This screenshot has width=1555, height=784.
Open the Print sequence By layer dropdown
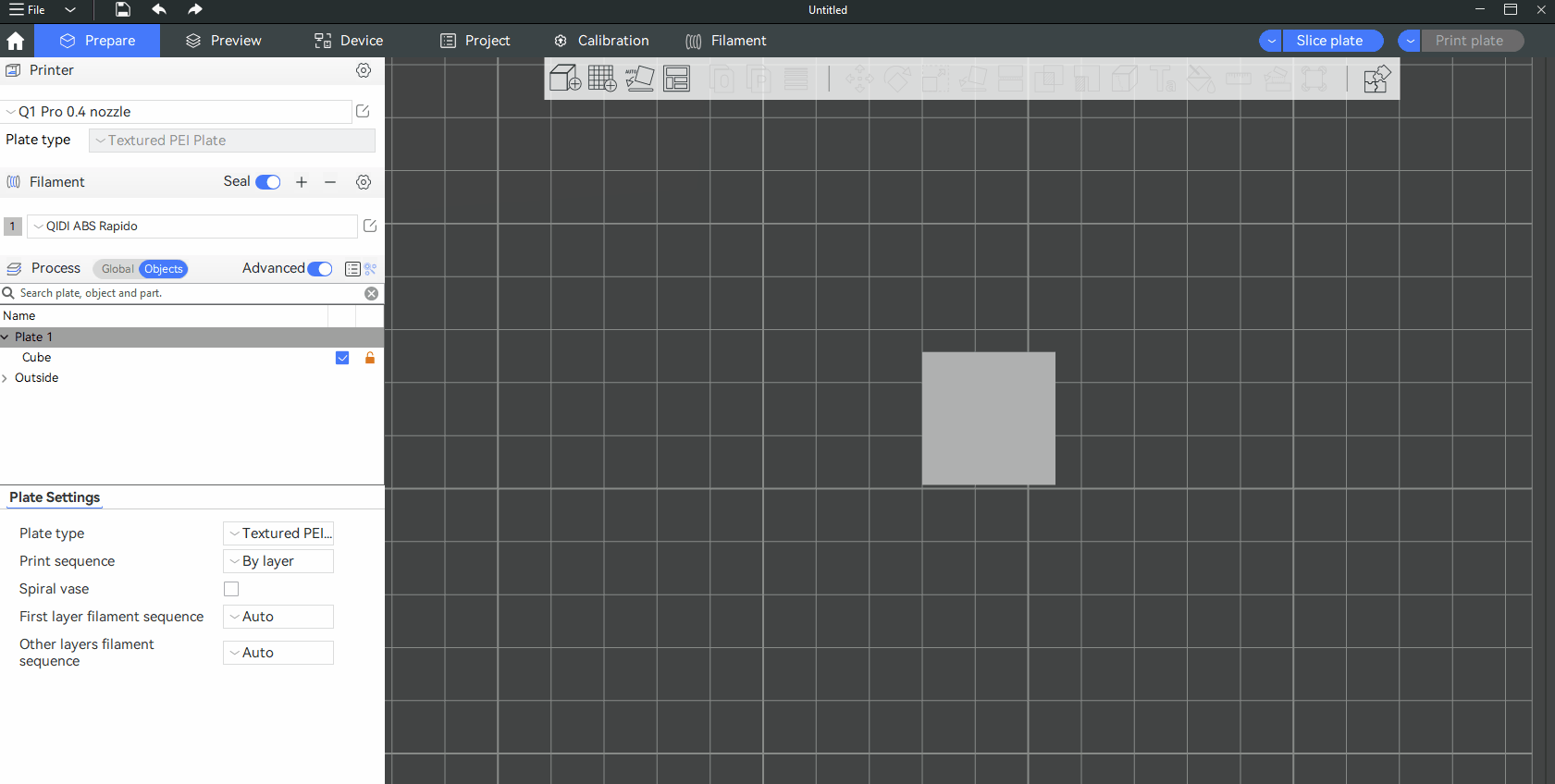pos(278,561)
